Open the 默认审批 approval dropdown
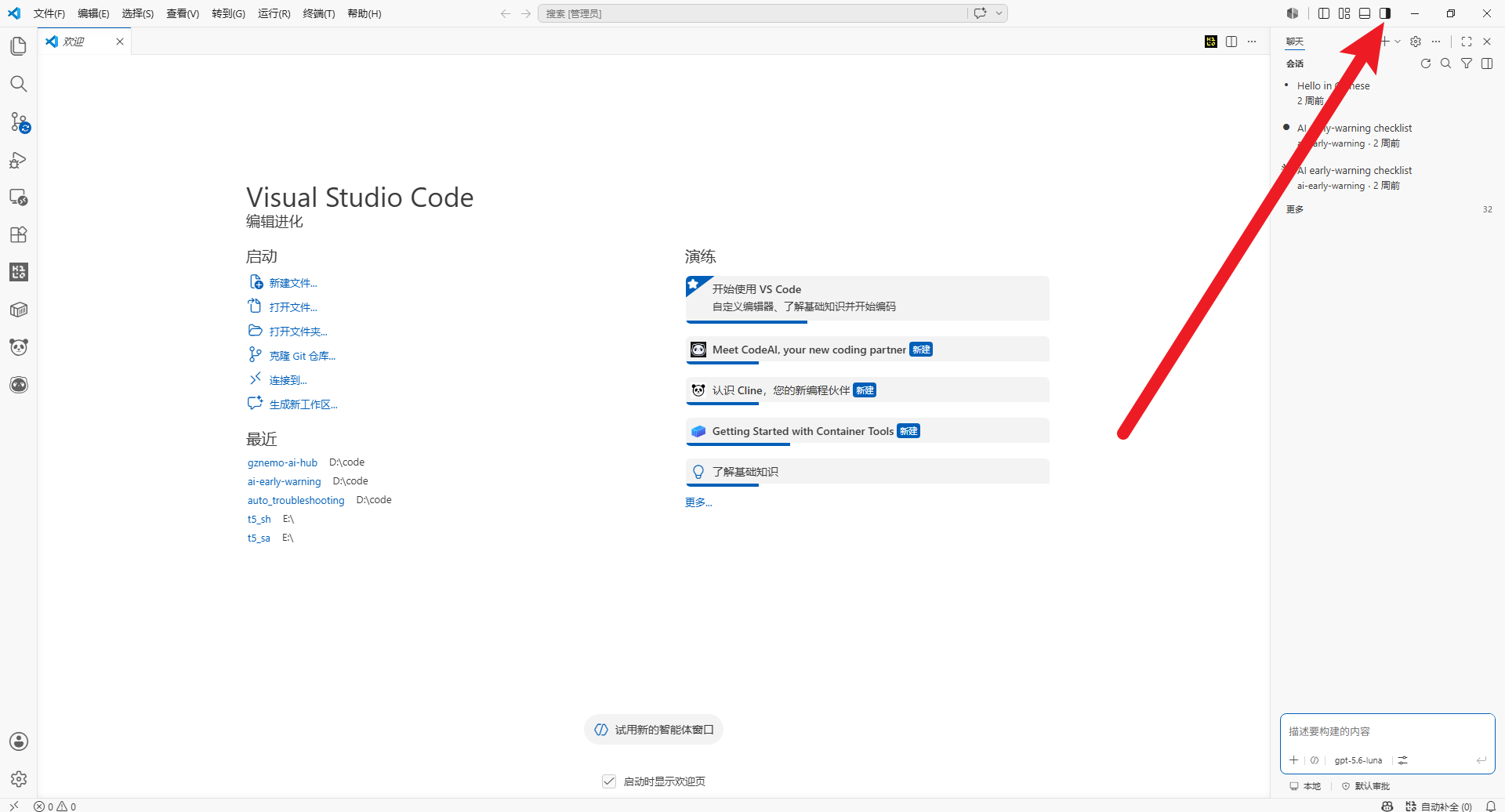The width and height of the screenshot is (1505, 812). 1365,785
